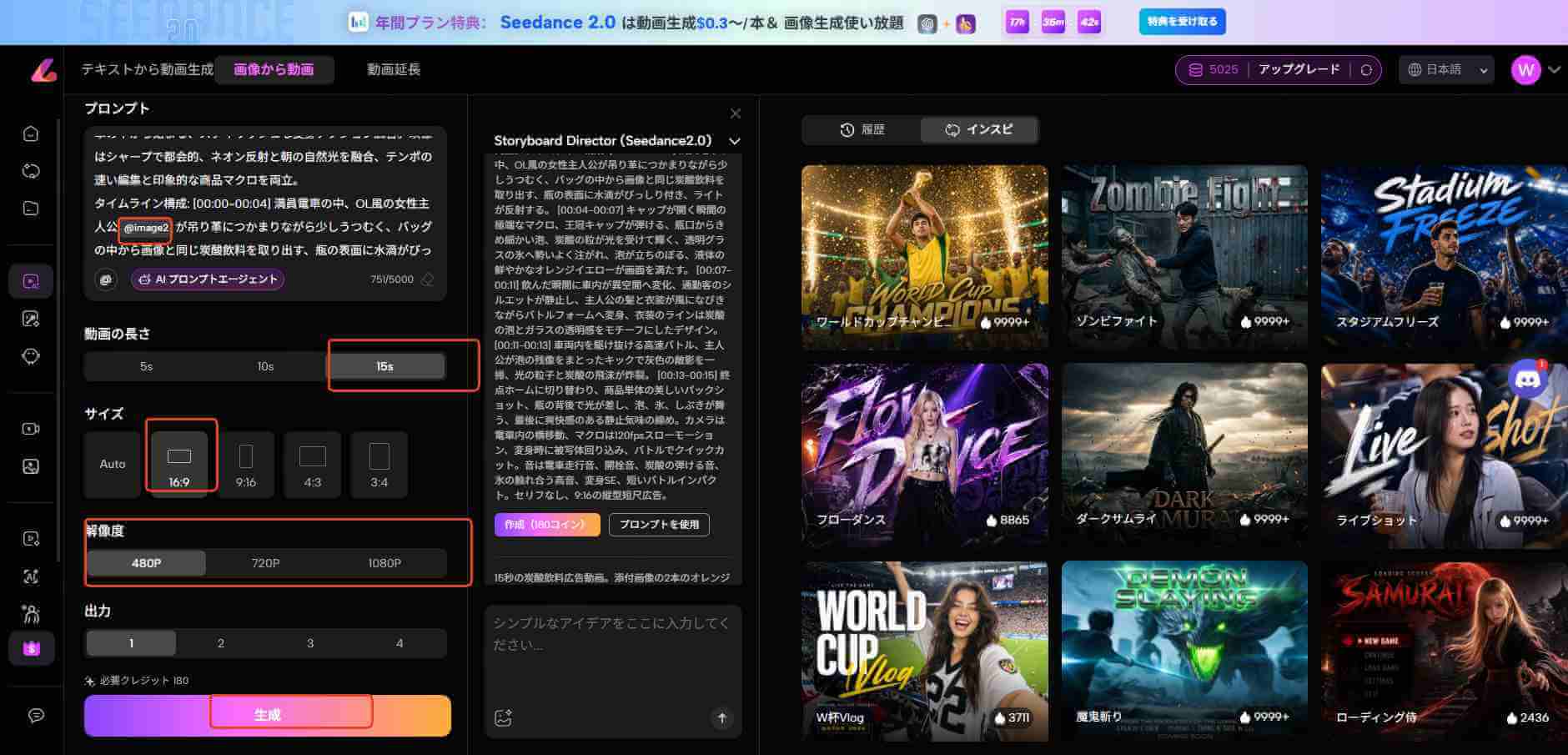Image resolution: width=1568 pixels, height=755 pixels.
Task: Set resolution to 480P
Action: [146, 563]
